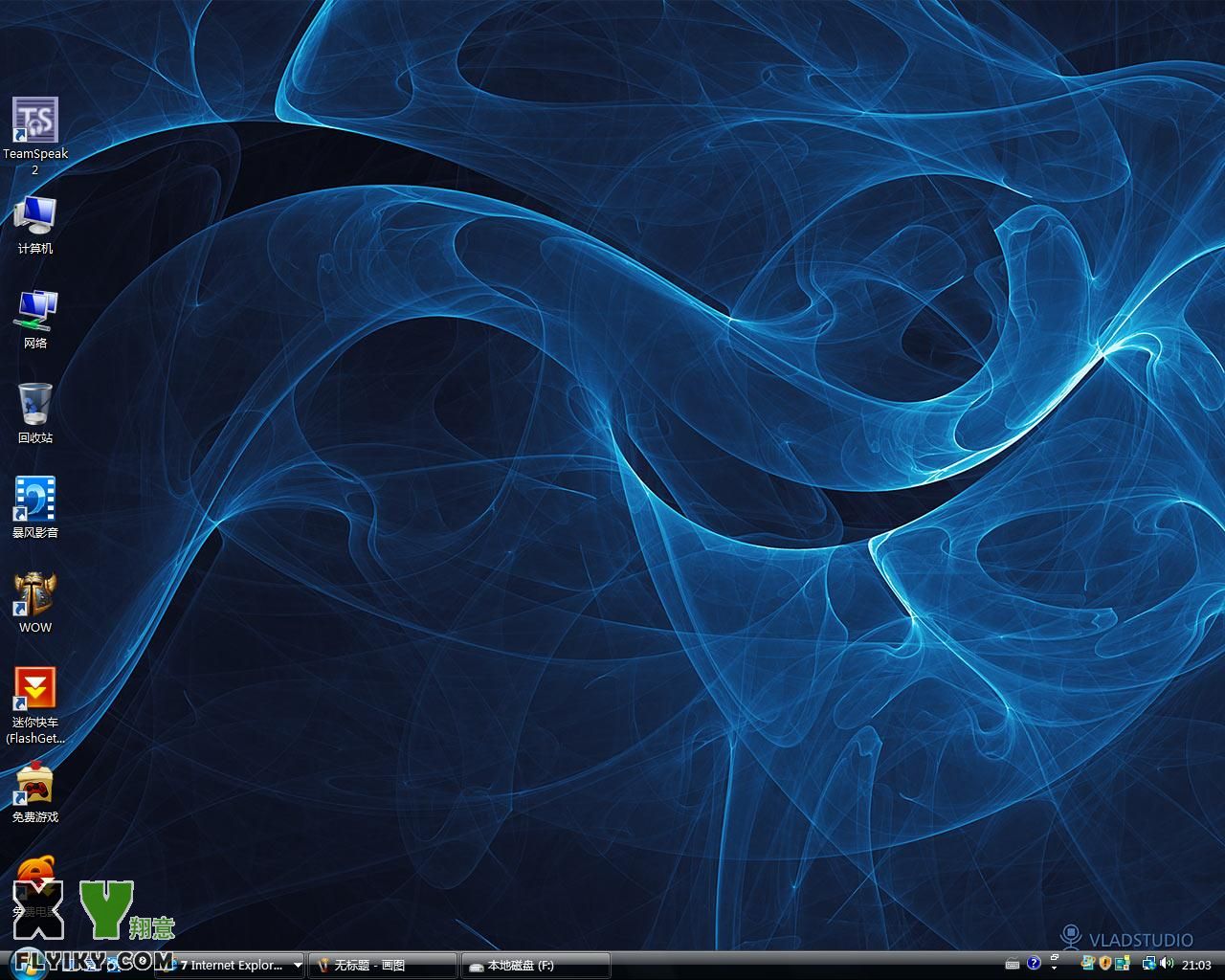
Task: Open the 7 Internet Explorer taskbar group
Action: (231, 965)
